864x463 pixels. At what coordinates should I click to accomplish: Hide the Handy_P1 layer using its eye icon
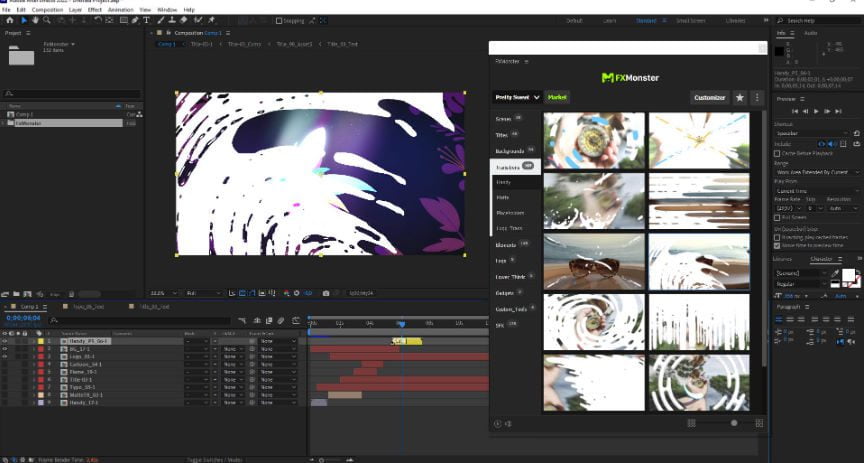coord(6,341)
